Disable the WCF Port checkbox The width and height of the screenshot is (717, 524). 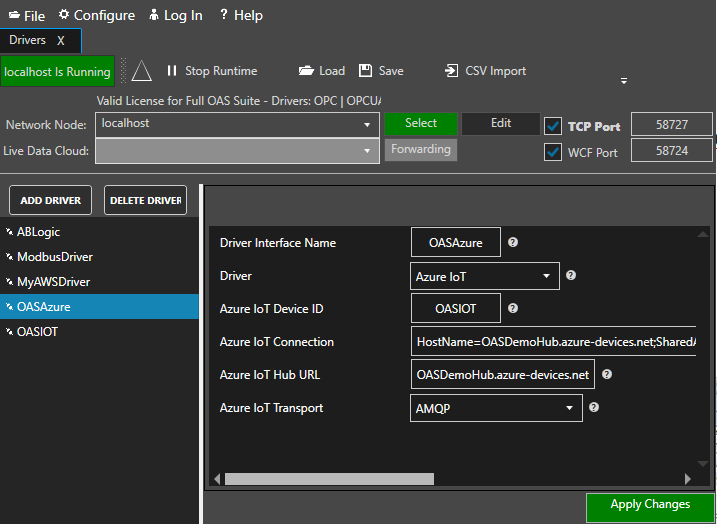pyautogui.click(x=552, y=152)
